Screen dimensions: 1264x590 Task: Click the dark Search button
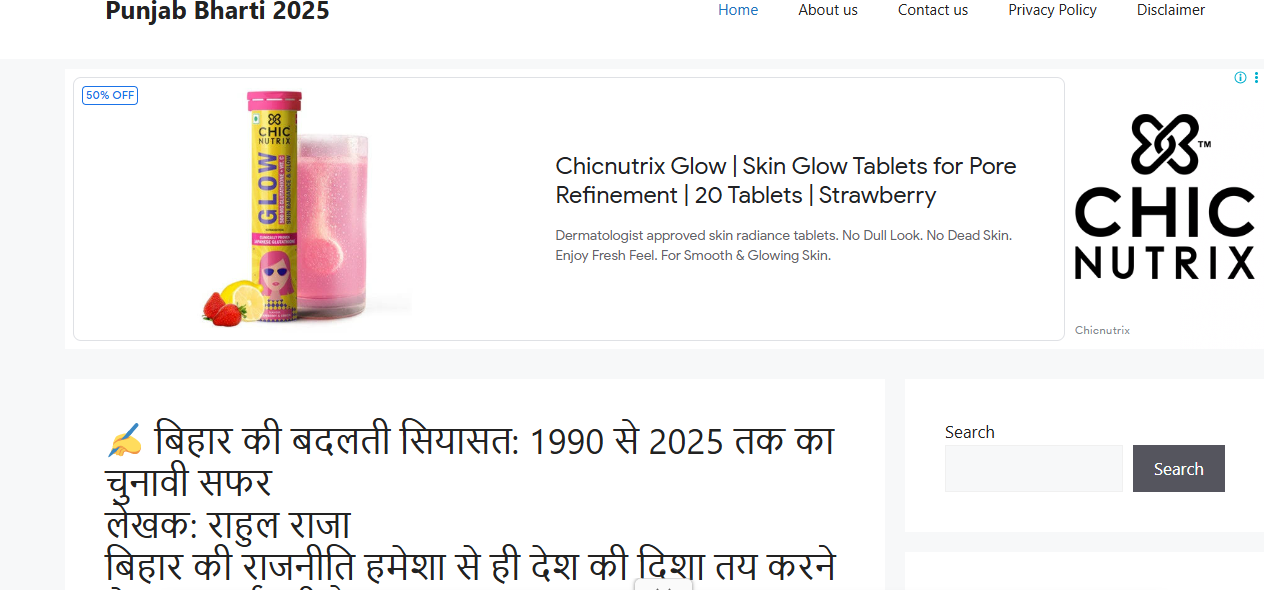1179,468
